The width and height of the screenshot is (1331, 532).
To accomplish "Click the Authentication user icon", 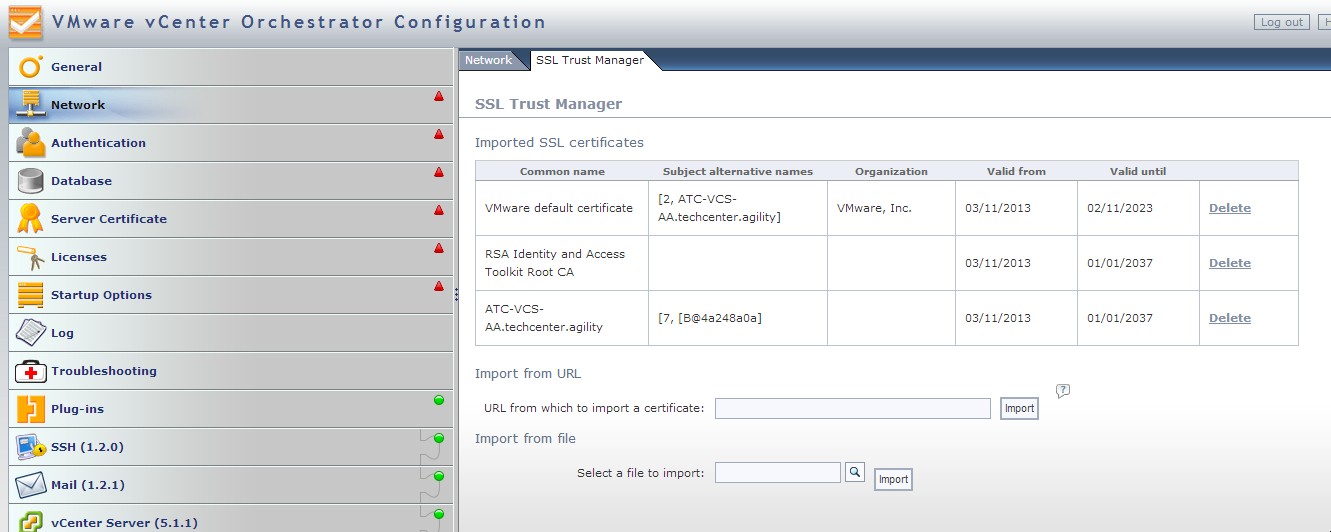I will coord(30,143).
